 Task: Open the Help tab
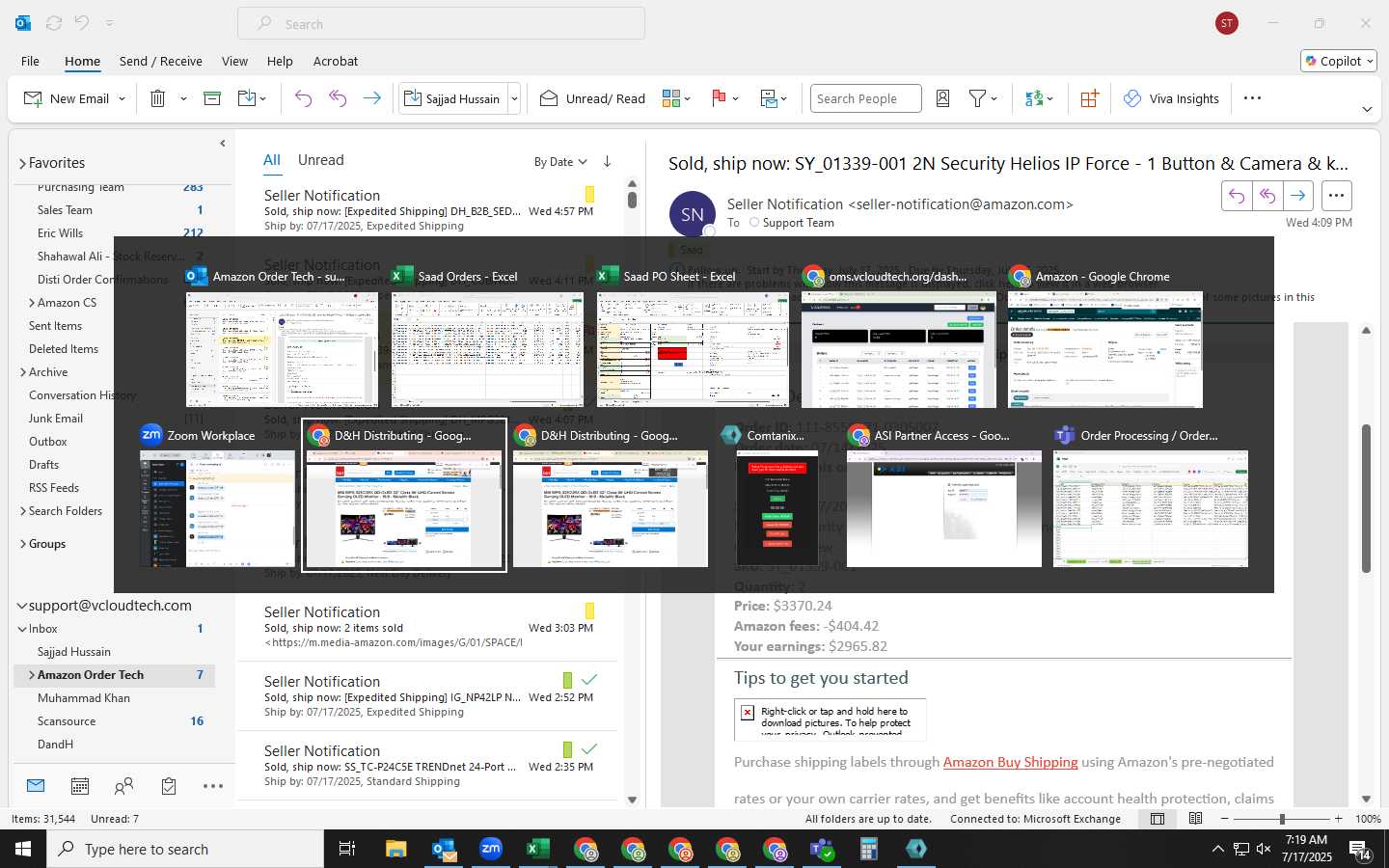280,61
